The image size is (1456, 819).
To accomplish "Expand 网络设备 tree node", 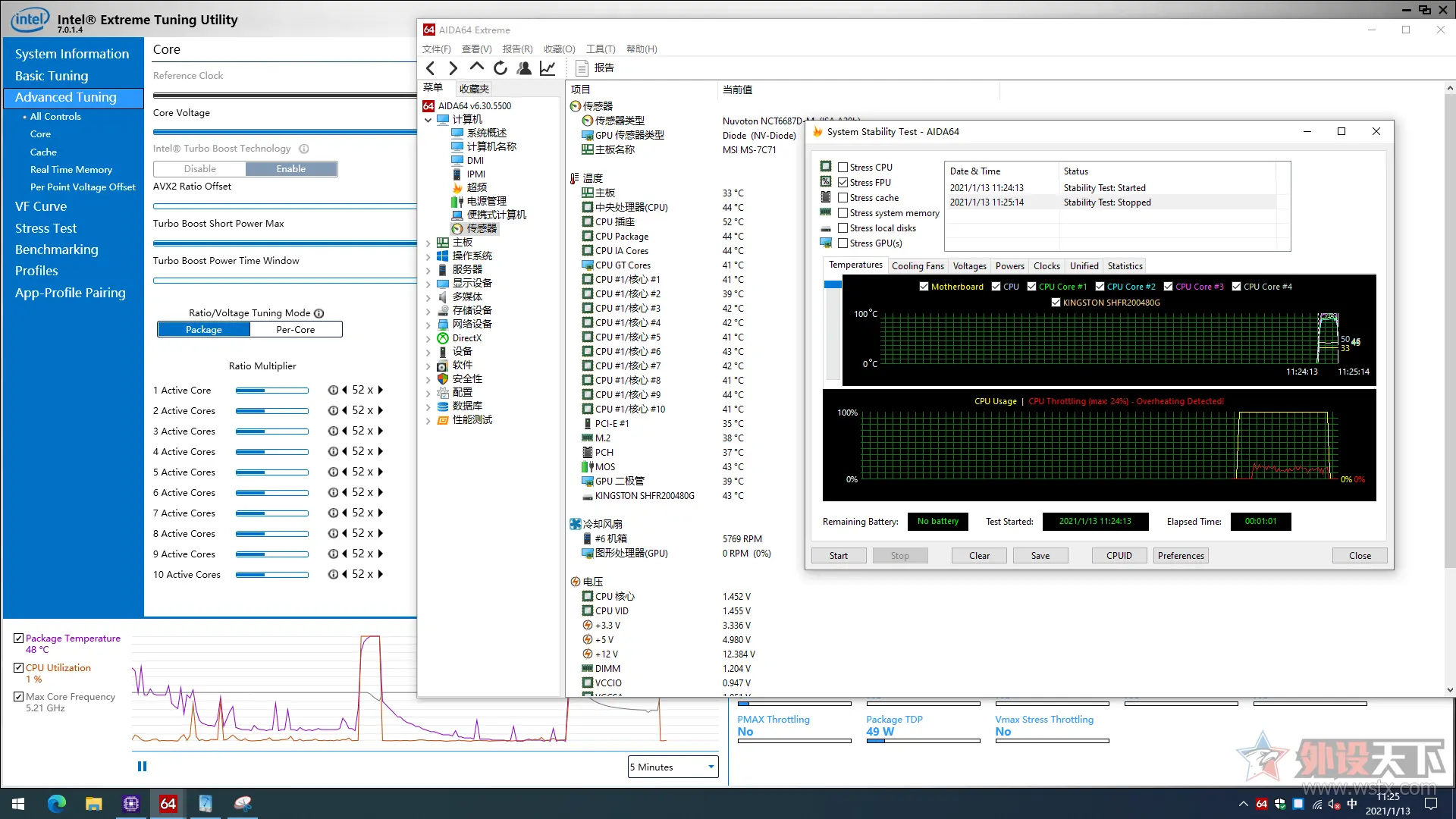I will coord(428,325).
